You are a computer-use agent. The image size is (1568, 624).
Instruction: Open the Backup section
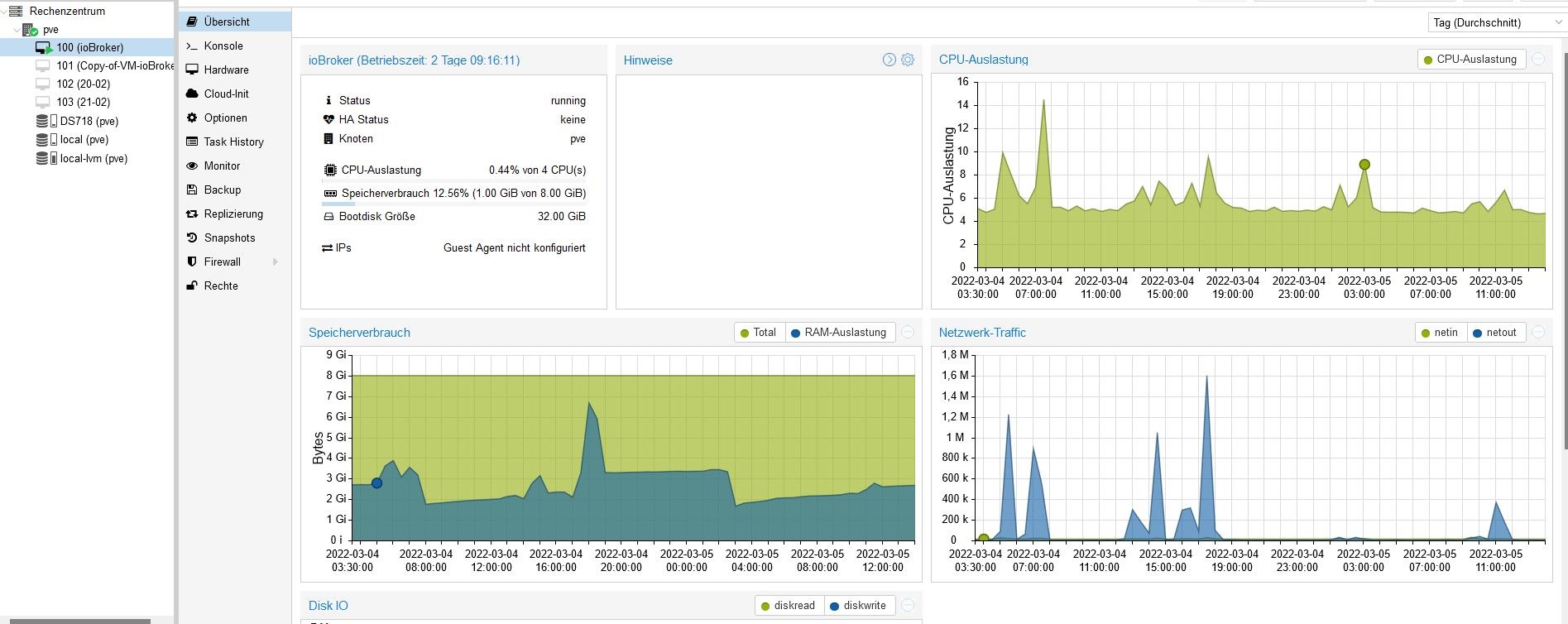pyautogui.click(x=235, y=190)
